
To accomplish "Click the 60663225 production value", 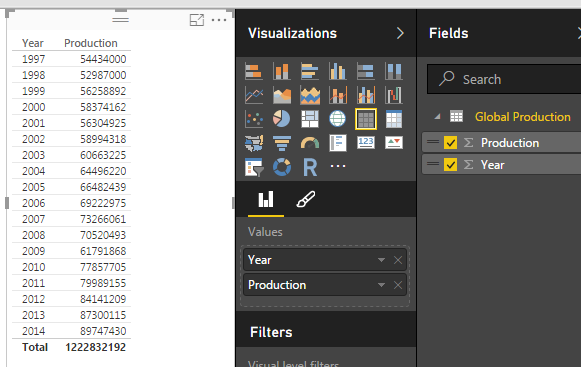I will [x=103, y=155].
